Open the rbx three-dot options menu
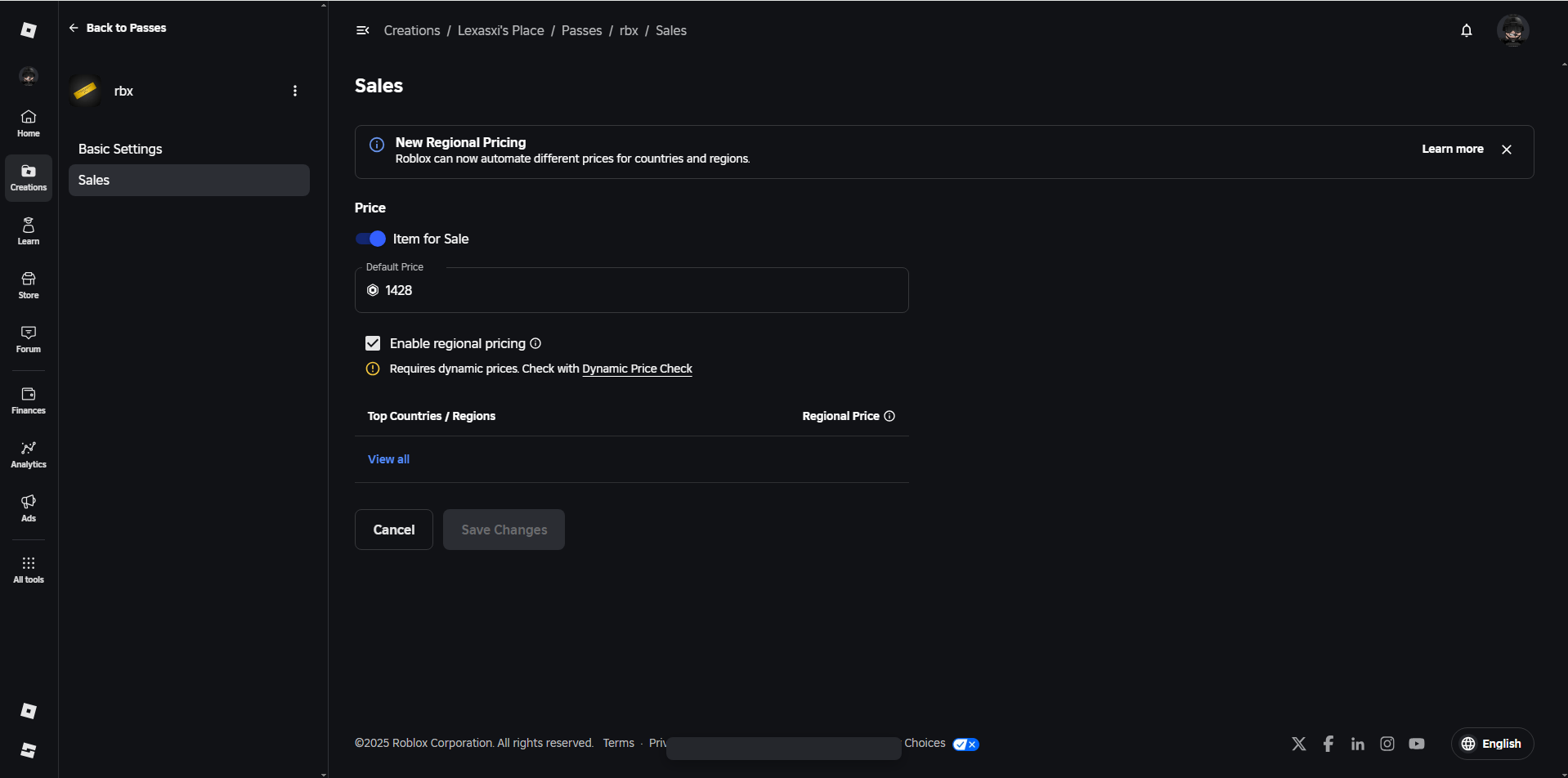 coord(295,91)
